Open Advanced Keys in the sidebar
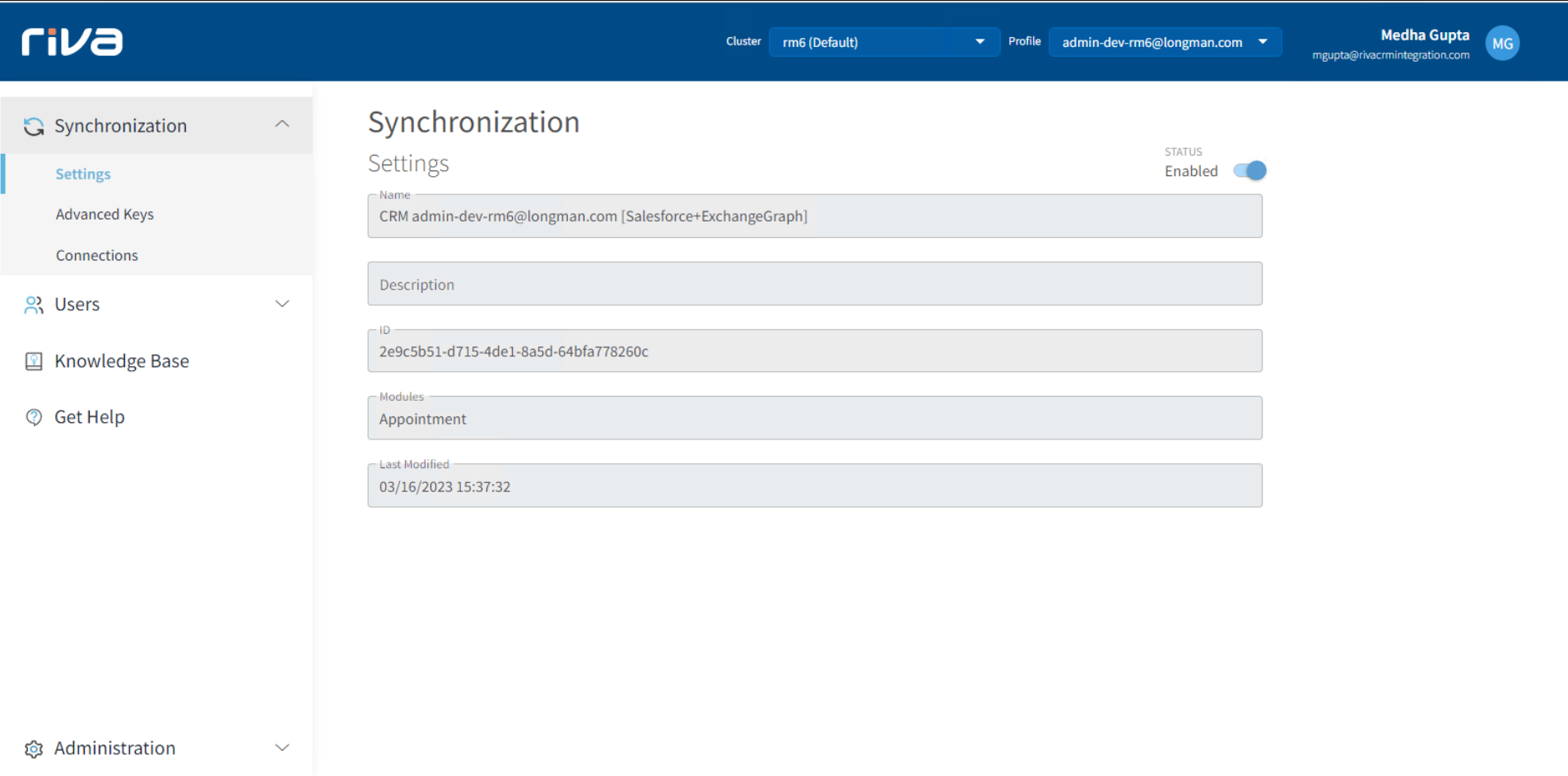 tap(105, 214)
